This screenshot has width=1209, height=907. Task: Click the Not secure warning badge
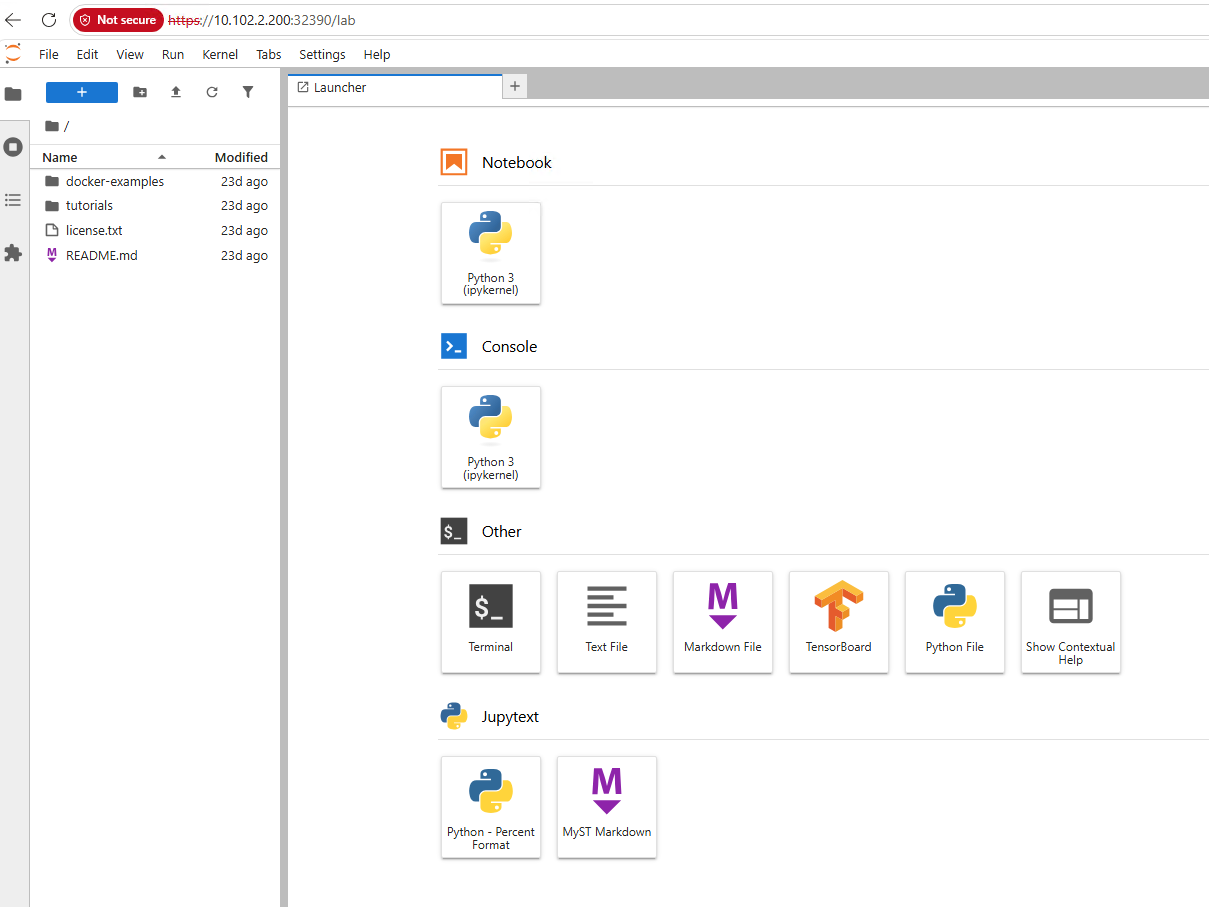coord(118,20)
